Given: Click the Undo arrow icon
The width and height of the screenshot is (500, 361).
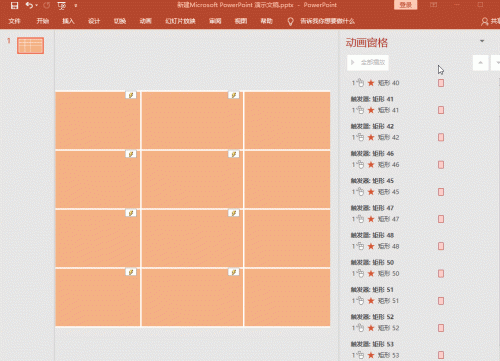Looking at the screenshot, I should click(29, 5).
